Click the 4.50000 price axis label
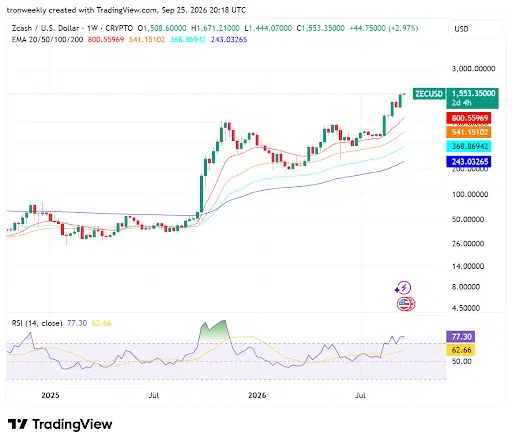The height and width of the screenshot is (444, 512). pyautogui.click(x=466, y=308)
